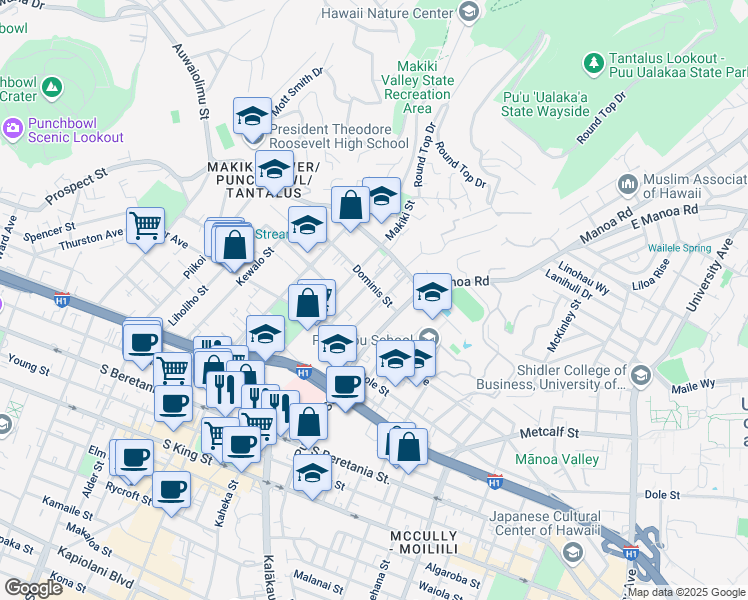
Task: Open the largest fork and knife restaurant marker
Action: [224, 390]
